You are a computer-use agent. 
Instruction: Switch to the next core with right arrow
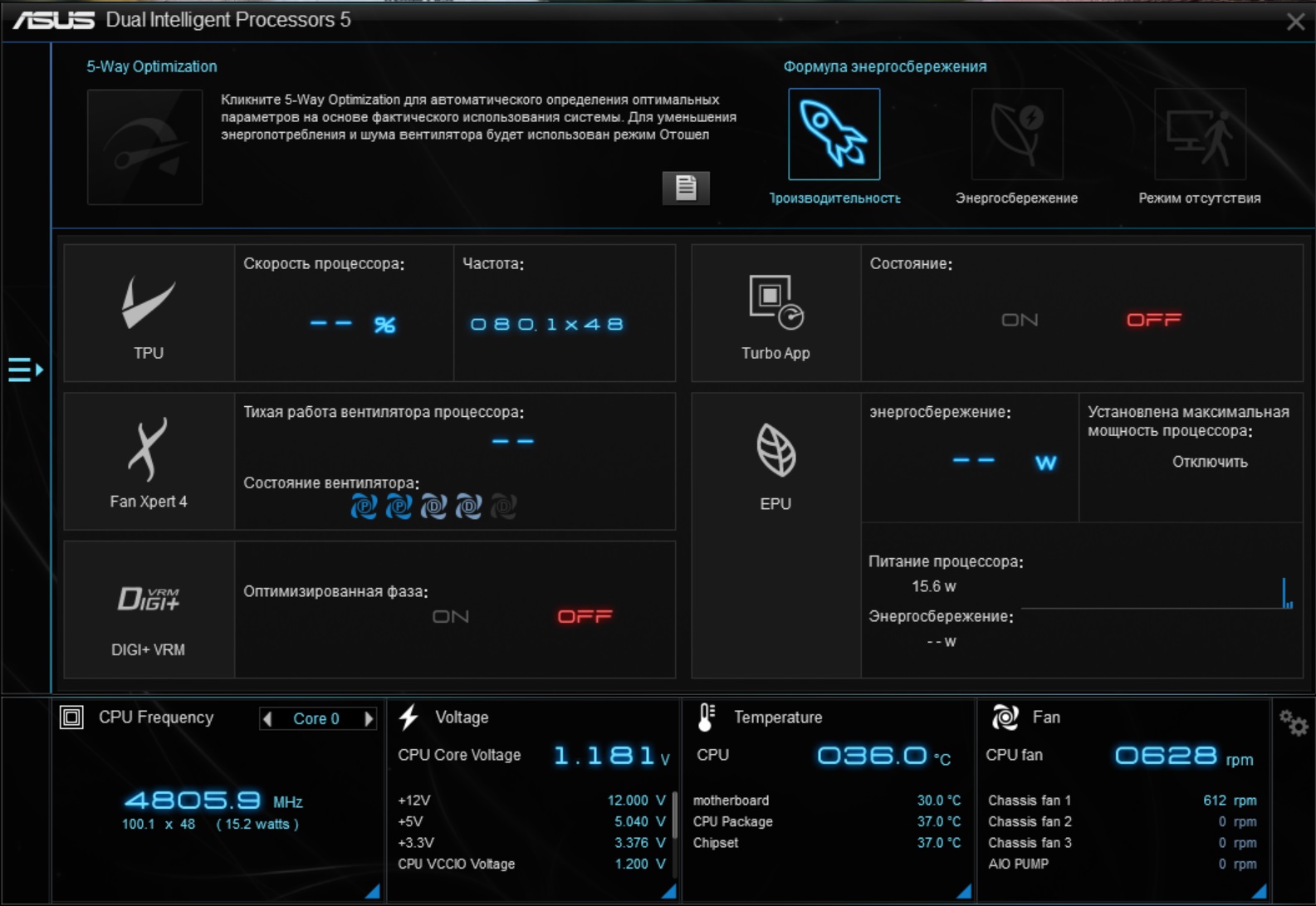(369, 718)
